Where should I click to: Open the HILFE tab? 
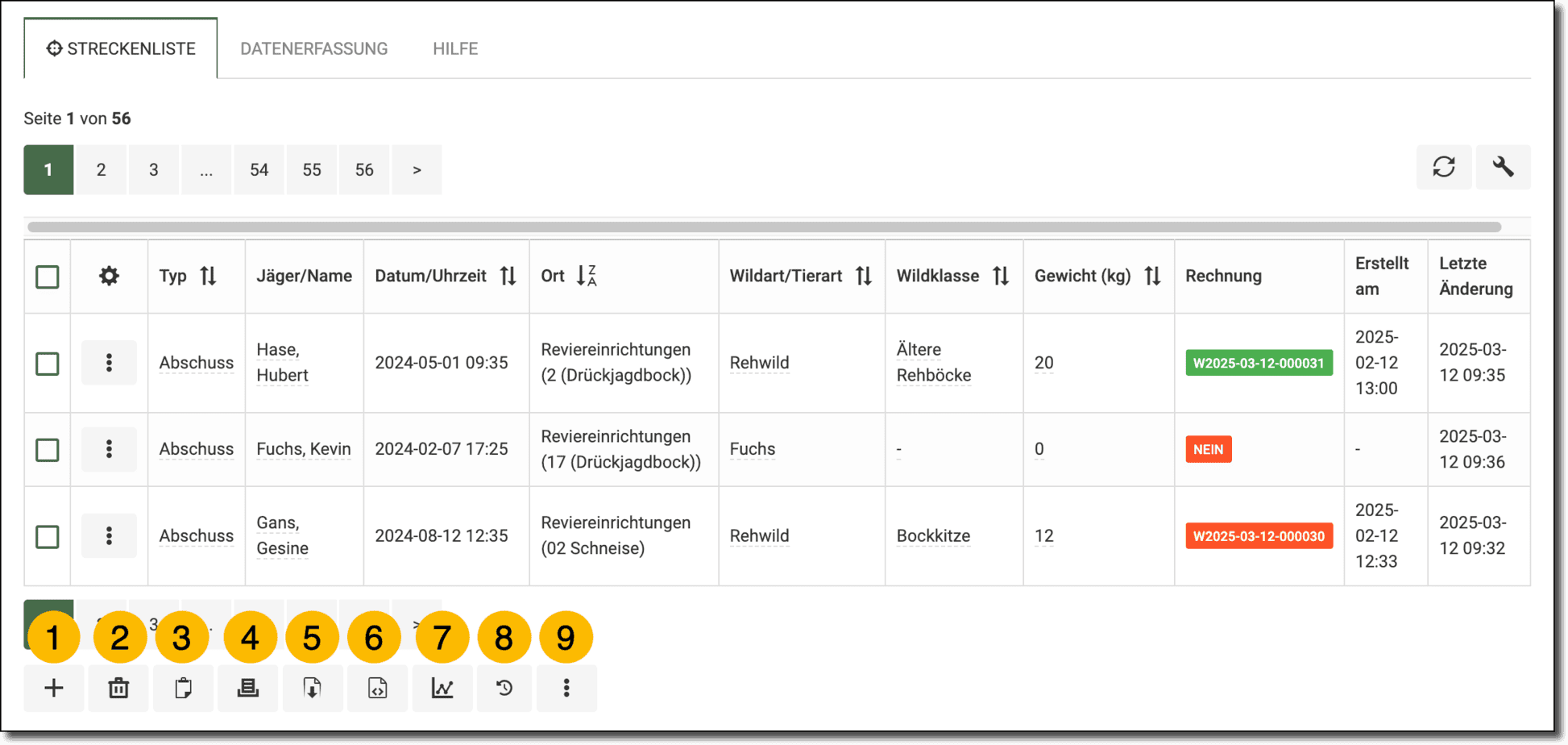pyautogui.click(x=455, y=48)
